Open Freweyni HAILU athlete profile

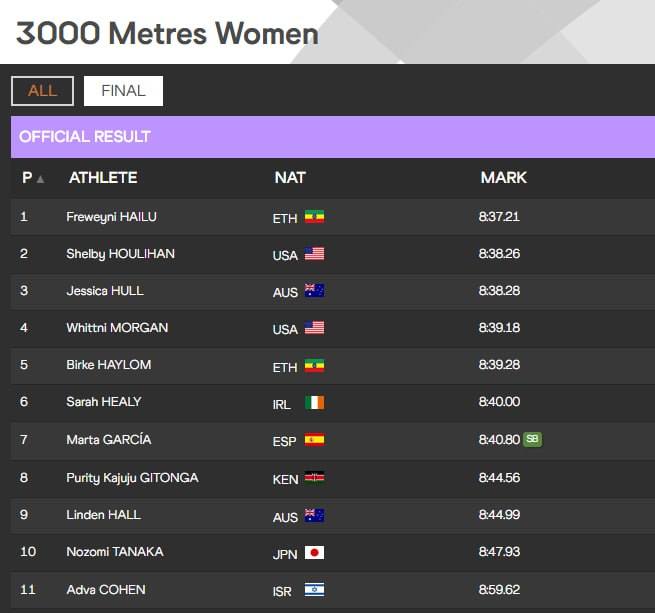pyautogui.click(x=112, y=217)
